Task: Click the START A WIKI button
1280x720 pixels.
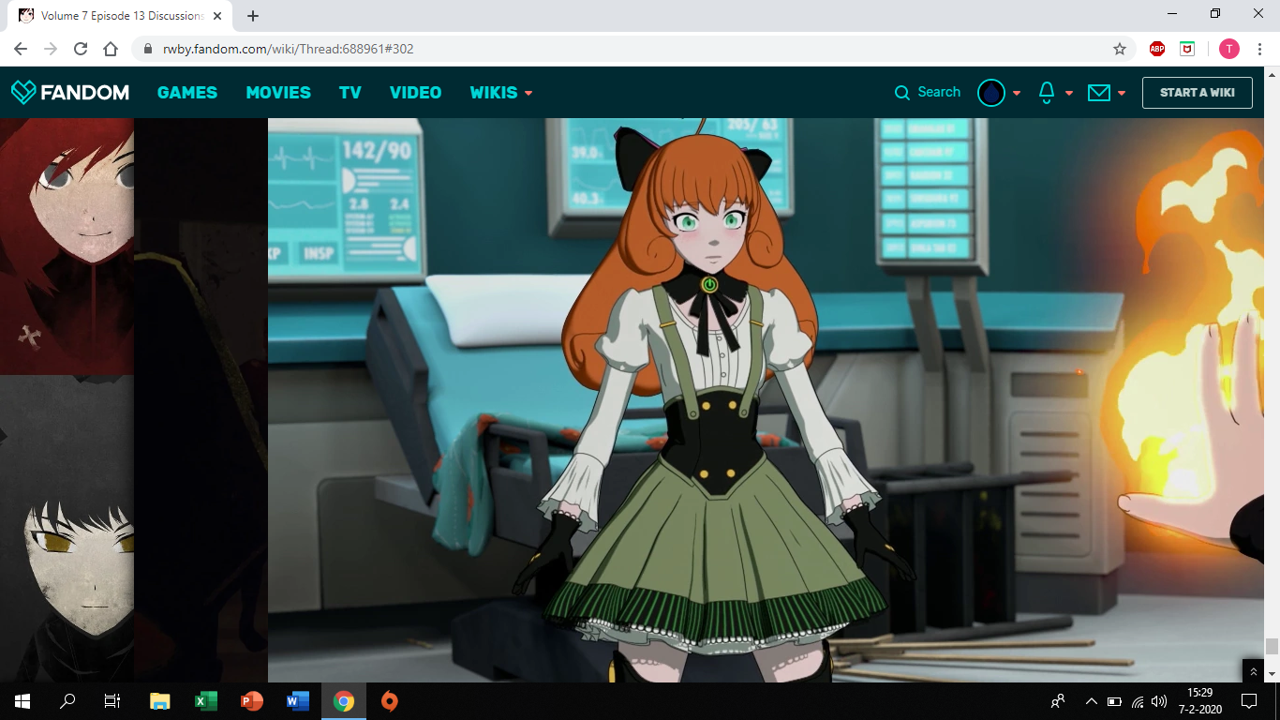Action: (1197, 93)
